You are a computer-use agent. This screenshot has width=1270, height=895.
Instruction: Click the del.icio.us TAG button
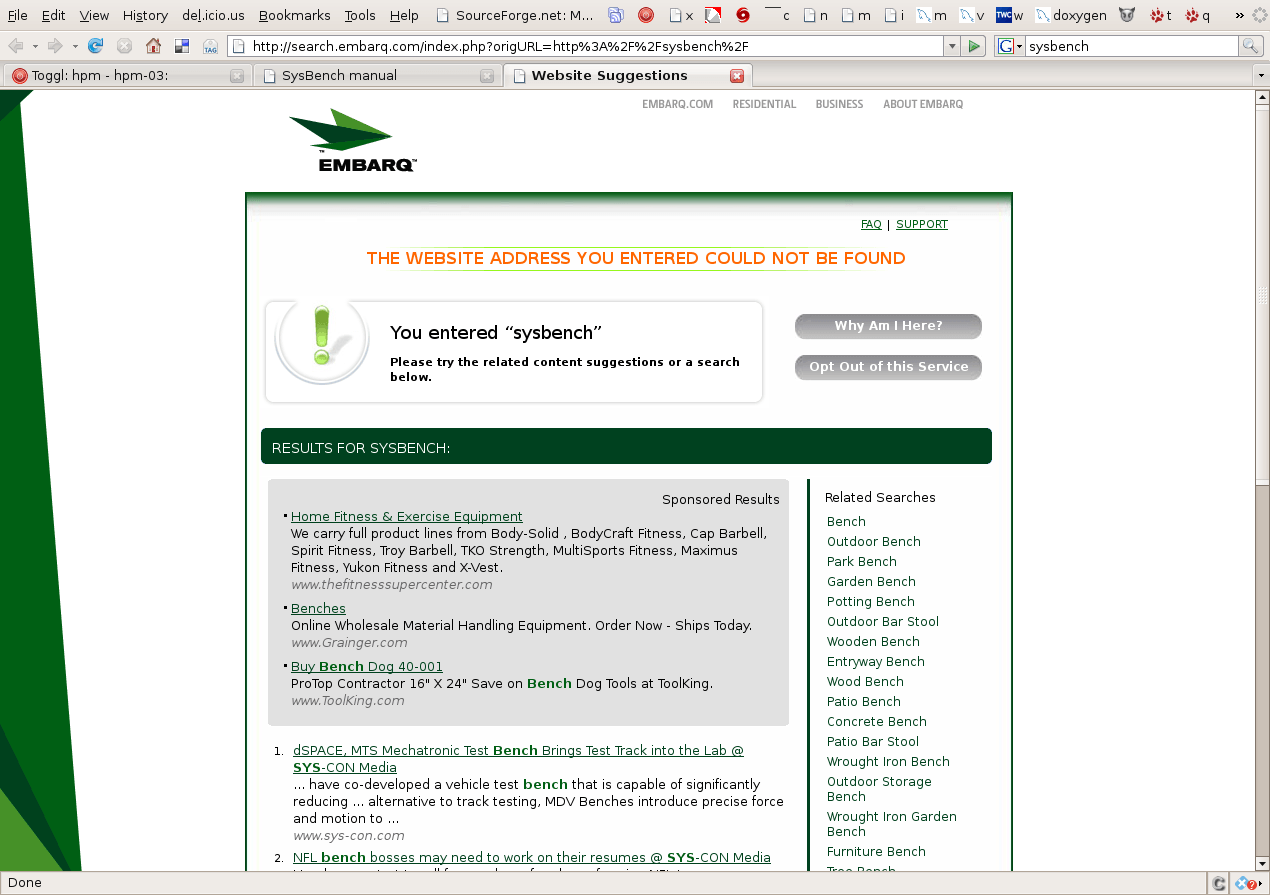[210, 46]
